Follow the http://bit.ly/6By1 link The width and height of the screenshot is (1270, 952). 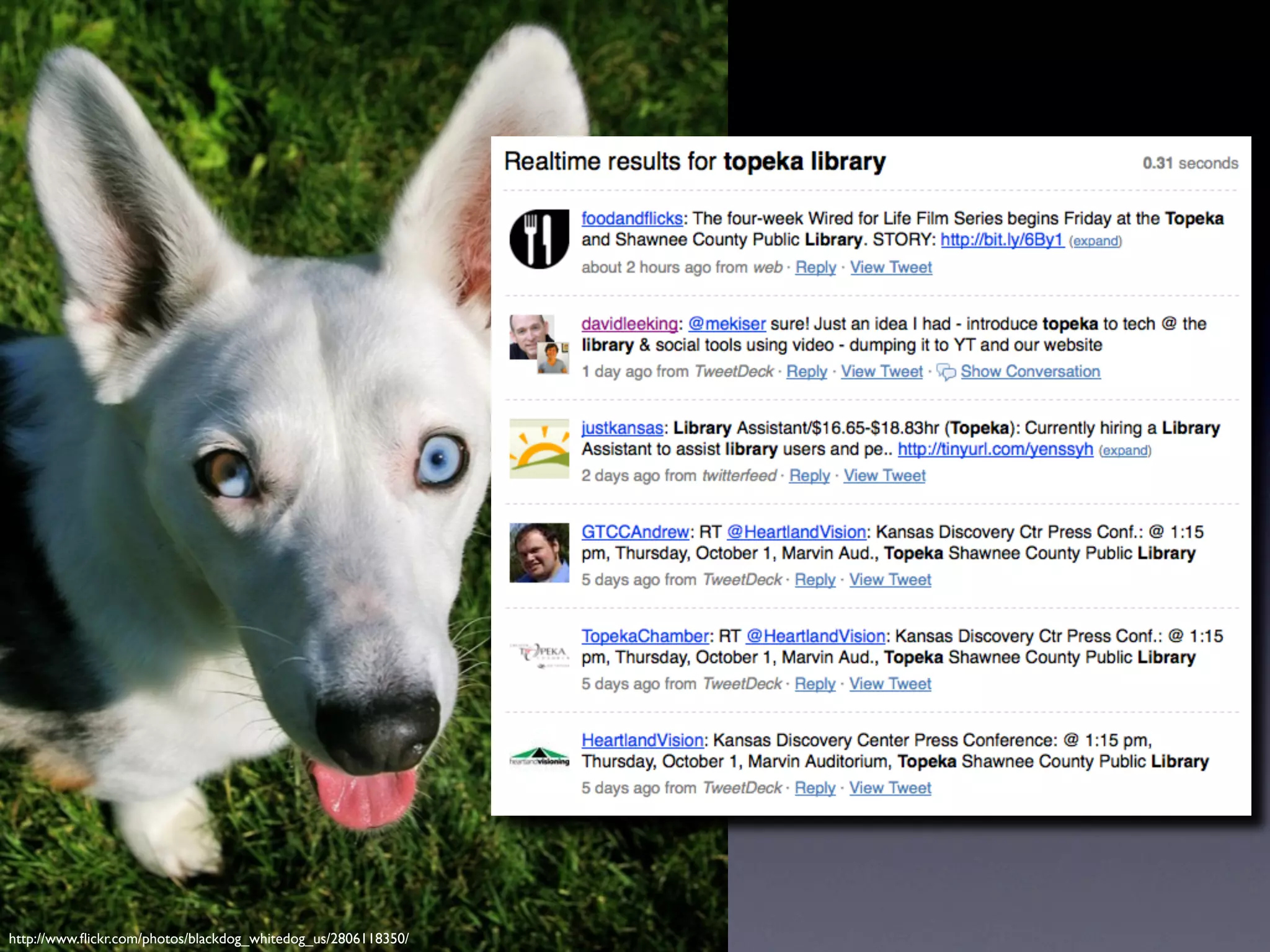pos(1002,240)
